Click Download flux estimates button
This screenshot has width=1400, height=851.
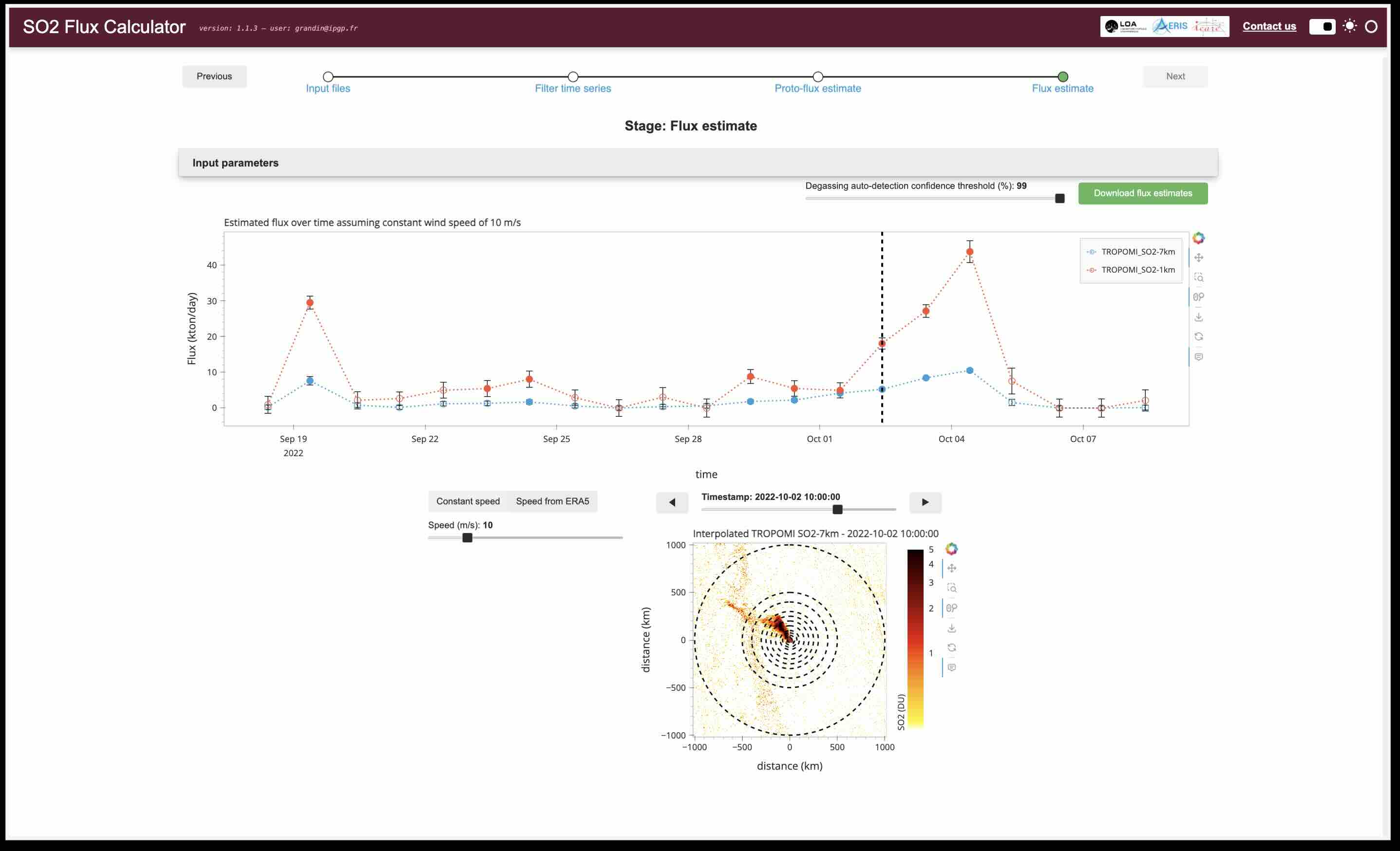(x=1143, y=193)
